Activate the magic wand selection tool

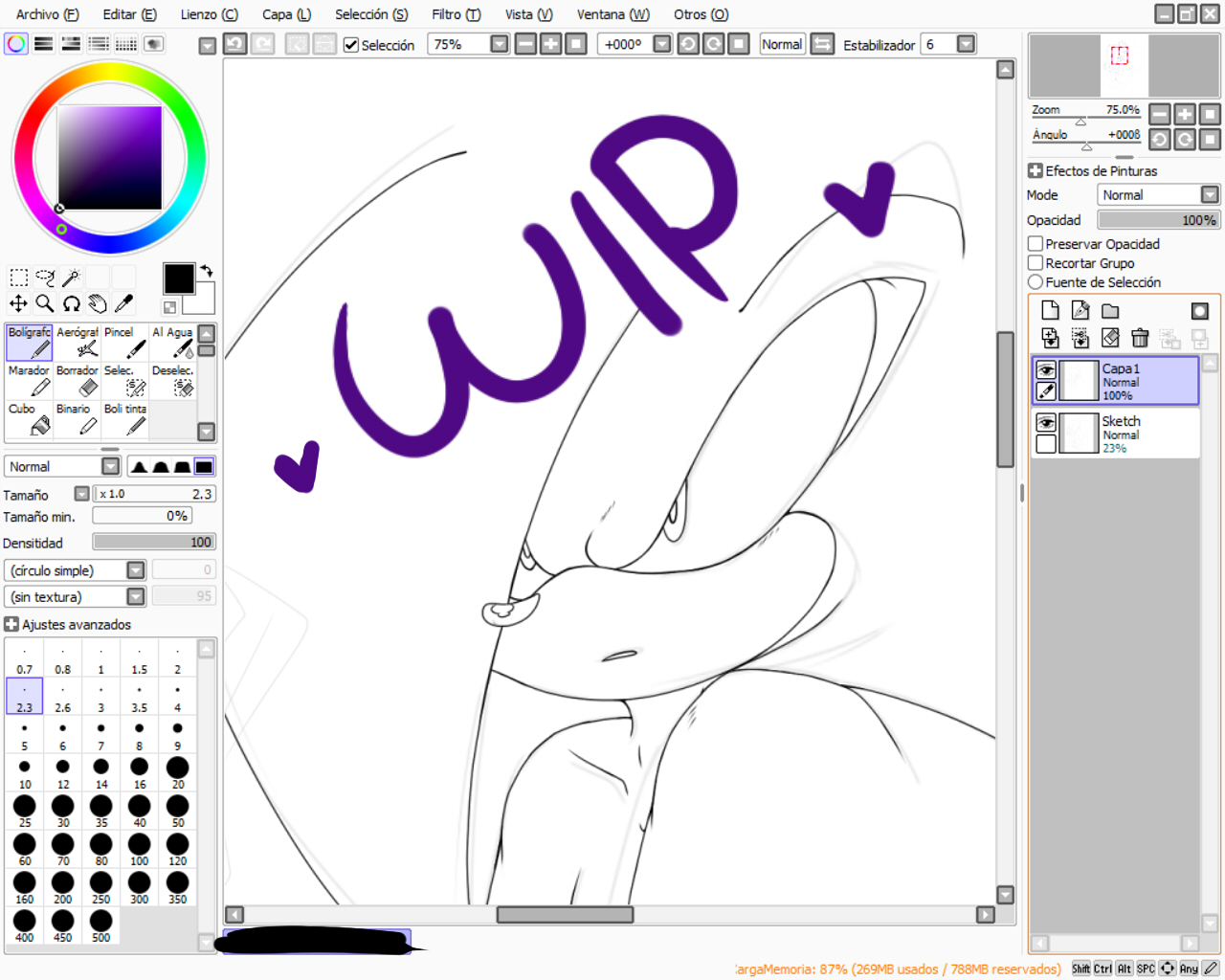[x=71, y=278]
